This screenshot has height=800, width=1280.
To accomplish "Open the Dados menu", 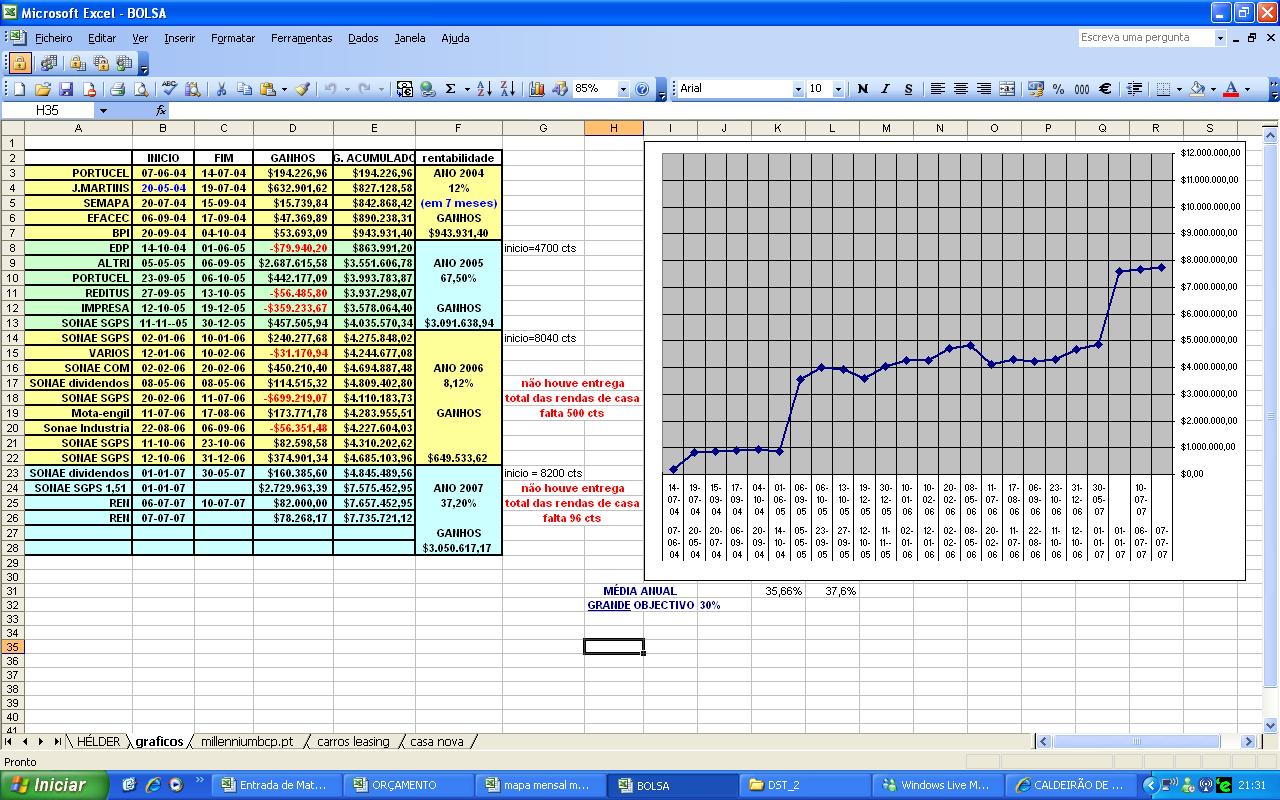I will [x=363, y=38].
